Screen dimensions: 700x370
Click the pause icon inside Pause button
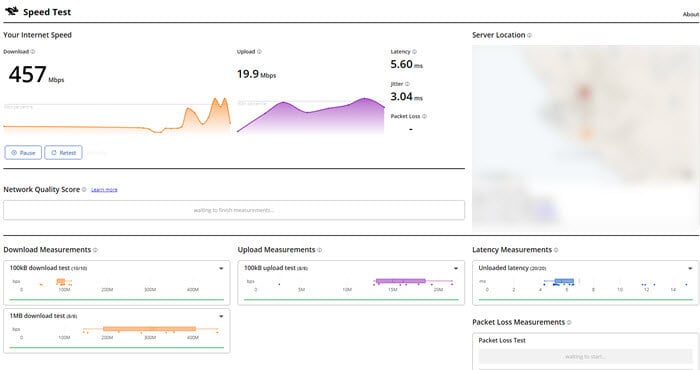pyautogui.click(x=14, y=153)
